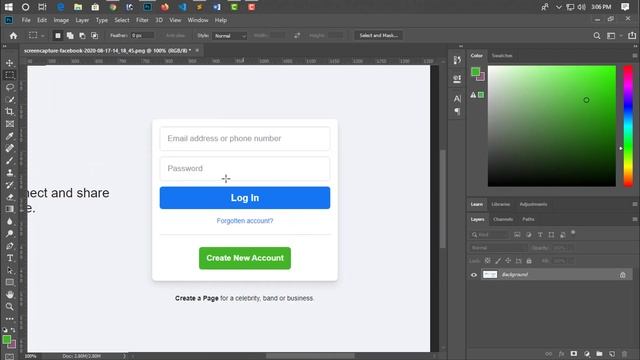Switch to the Swatches tab

point(502,56)
